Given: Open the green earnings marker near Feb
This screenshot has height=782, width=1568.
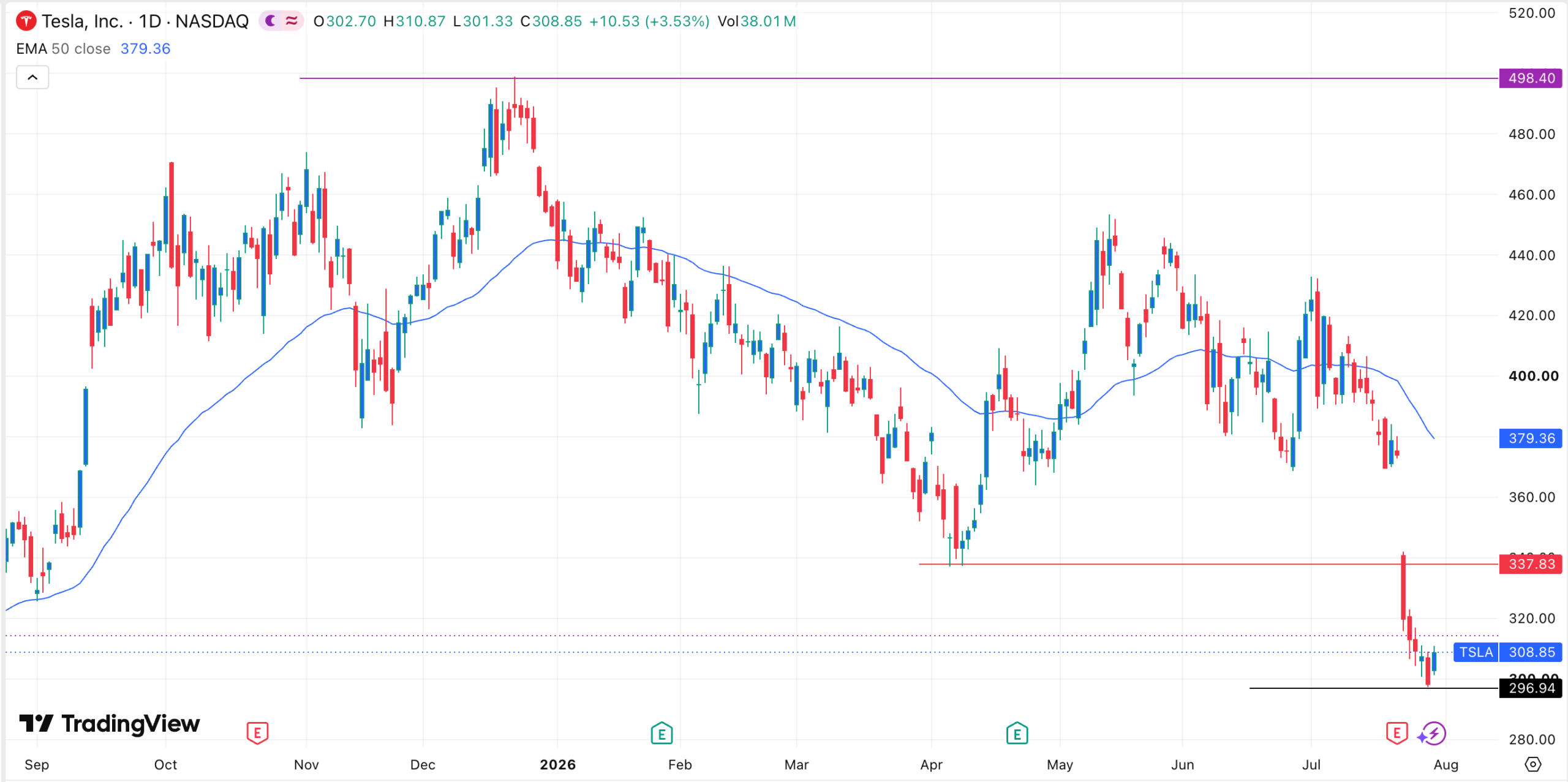Looking at the screenshot, I should pyautogui.click(x=661, y=732).
